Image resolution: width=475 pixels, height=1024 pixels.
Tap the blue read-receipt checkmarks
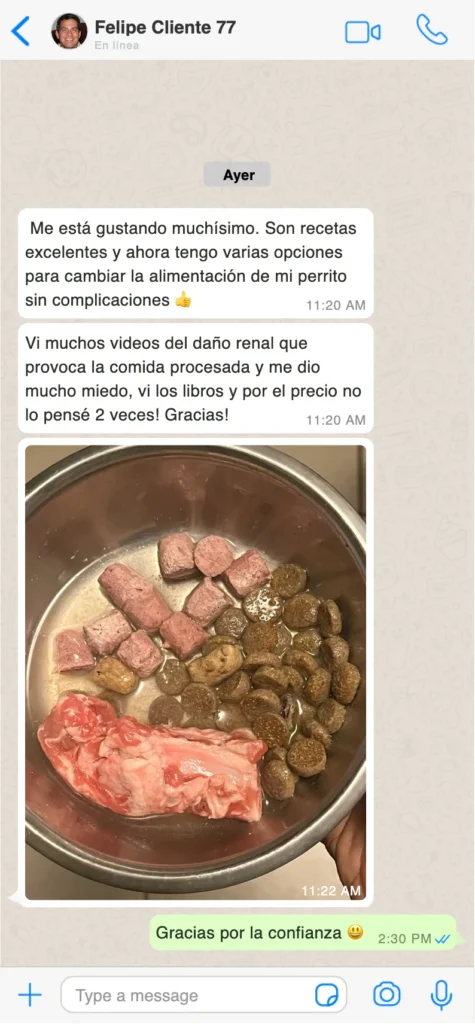coord(442,939)
